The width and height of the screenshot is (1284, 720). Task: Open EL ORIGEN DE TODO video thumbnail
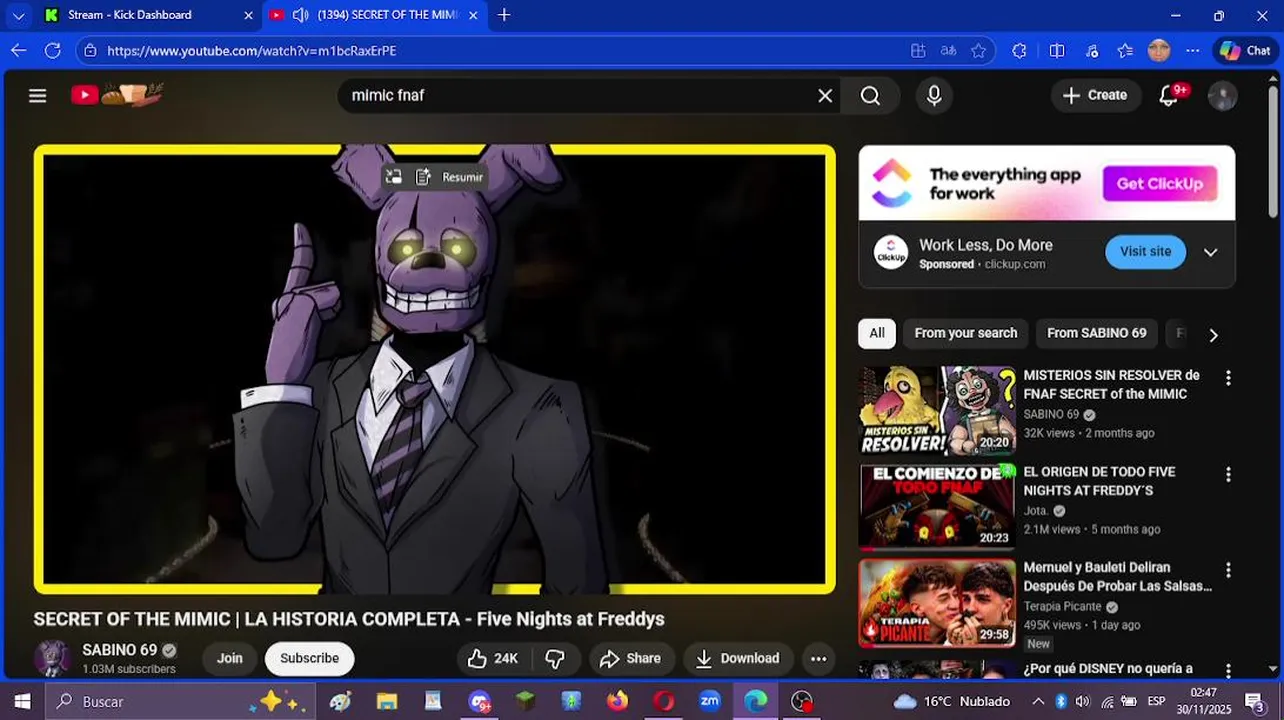tap(937, 507)
